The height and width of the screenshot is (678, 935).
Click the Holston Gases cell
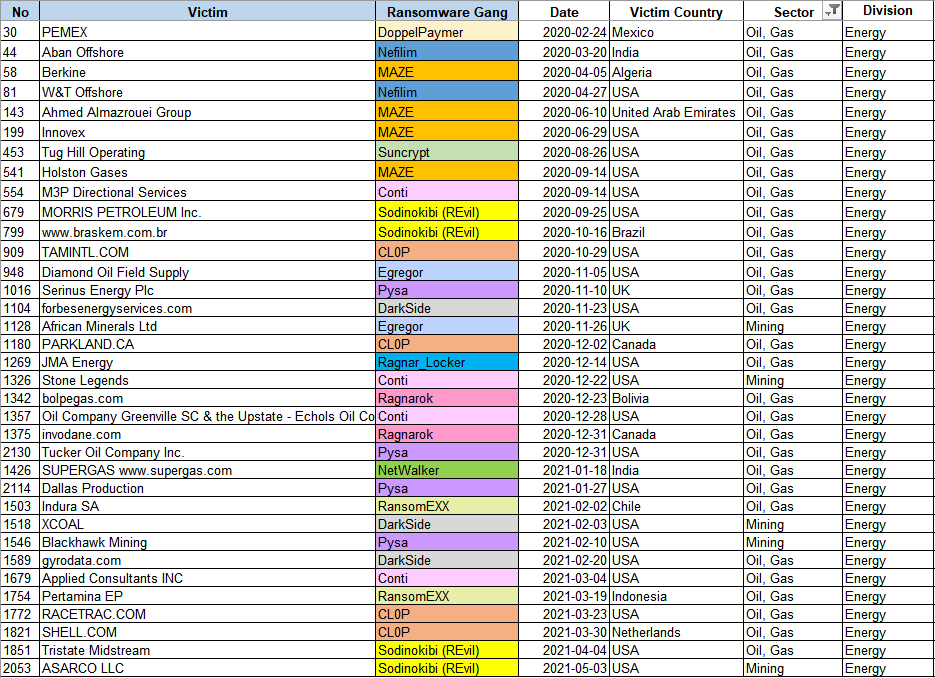(x=208, y=172)
